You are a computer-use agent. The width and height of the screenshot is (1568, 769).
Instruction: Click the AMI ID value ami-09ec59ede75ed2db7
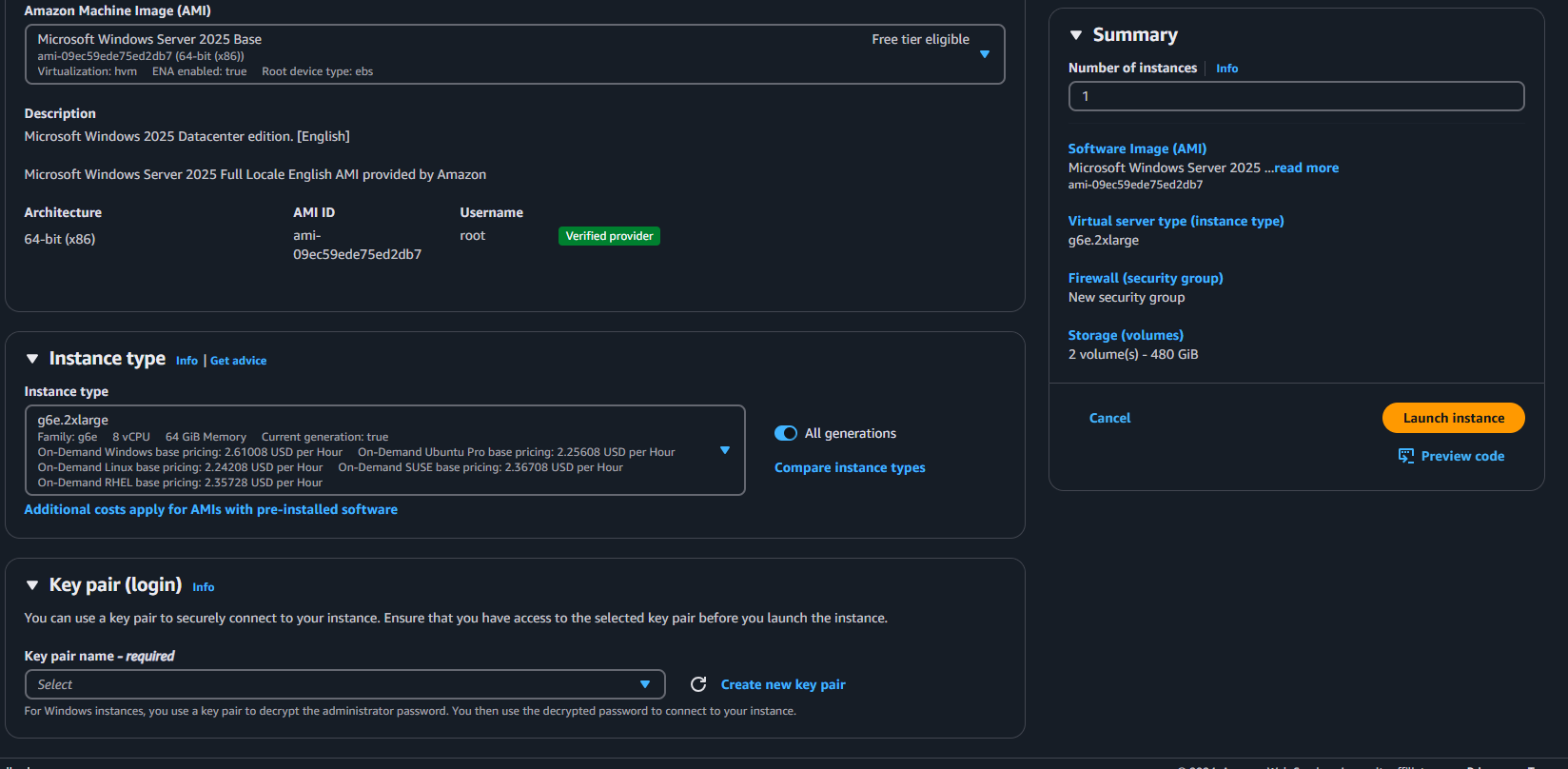pos(357,245)
